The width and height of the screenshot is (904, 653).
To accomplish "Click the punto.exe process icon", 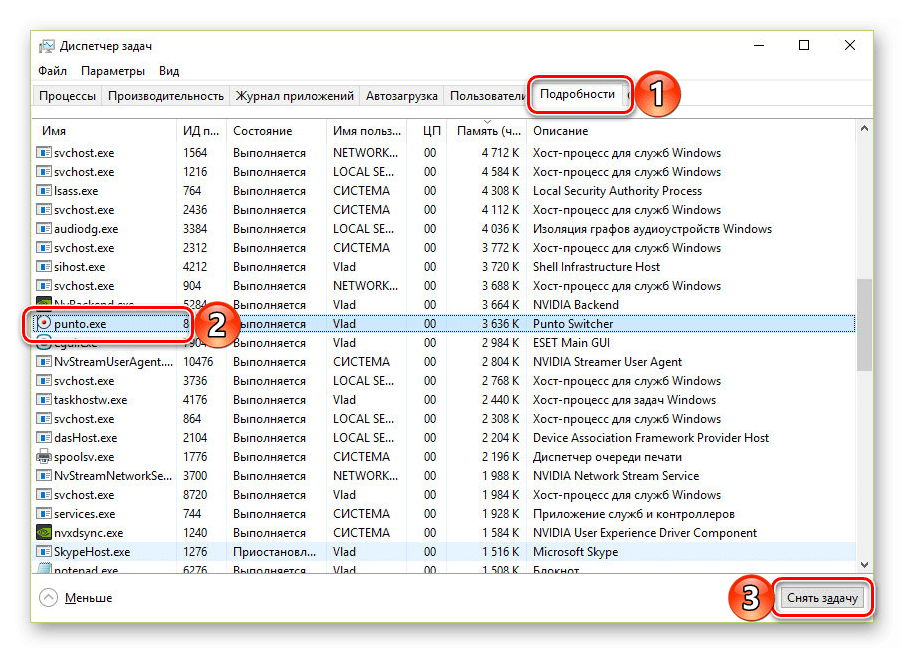I will point(44,324).
